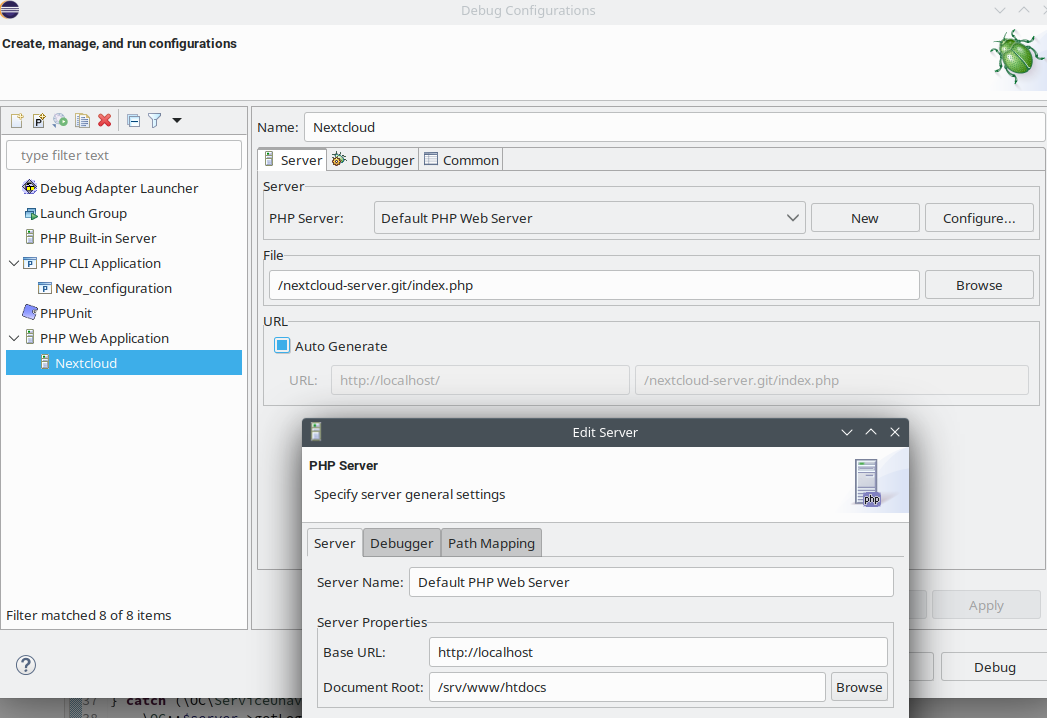Close the Edit Server dialog
This screenshot has width=1047, height=718.
pyautogui.click(x=895, y=432)
